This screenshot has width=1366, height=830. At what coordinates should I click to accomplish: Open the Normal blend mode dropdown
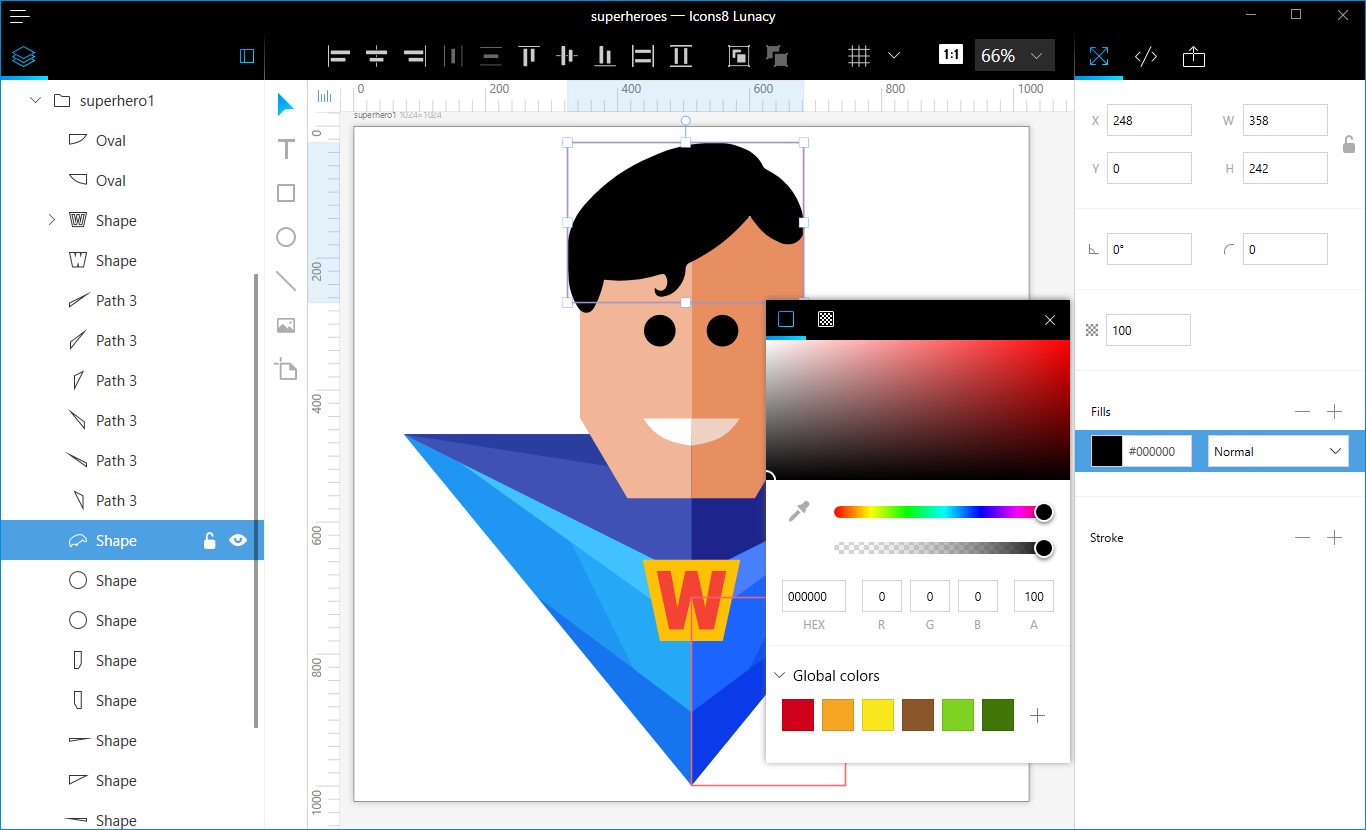(x=1277, y=452)
